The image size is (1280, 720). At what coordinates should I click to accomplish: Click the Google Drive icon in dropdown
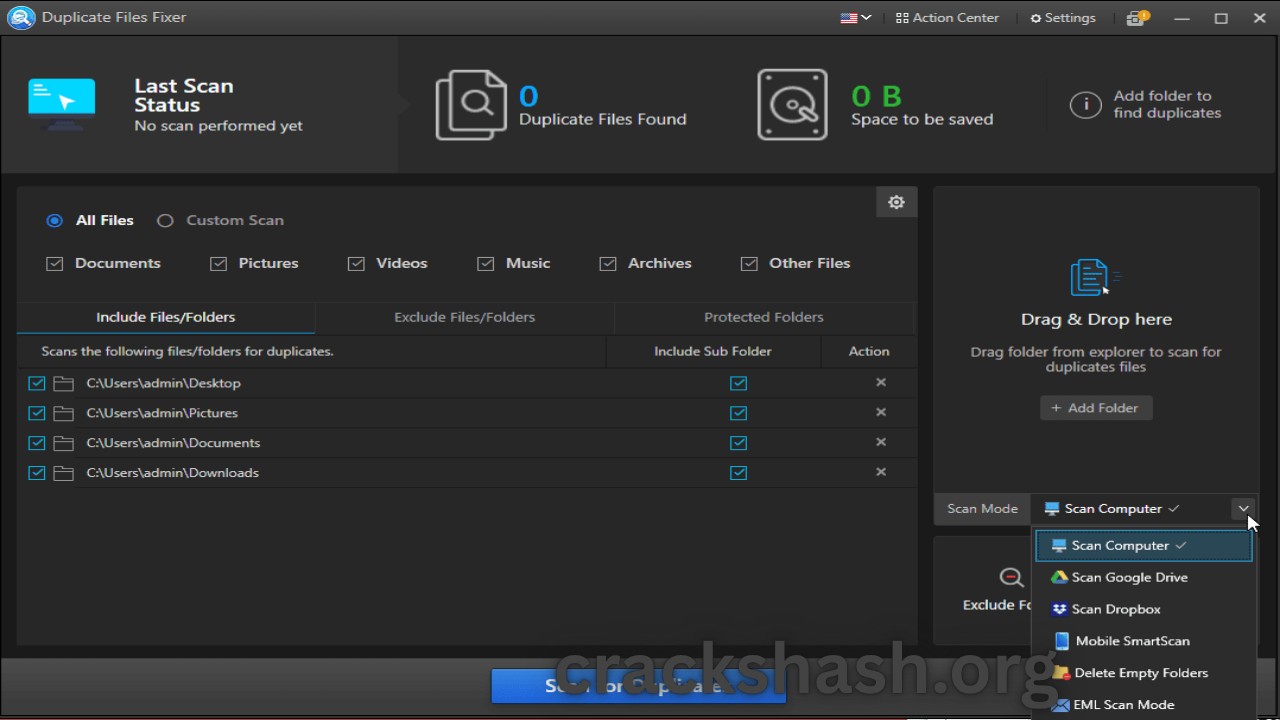[x=1059, y=577]
